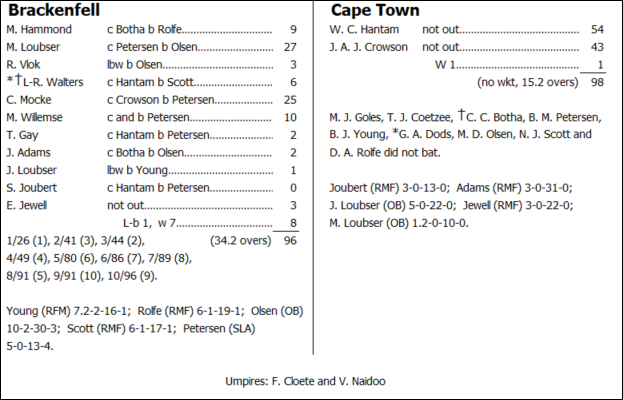Select the '(34.2 overs)' text
The height and width of the screenshot is (400, 623).
pos(238,241)
